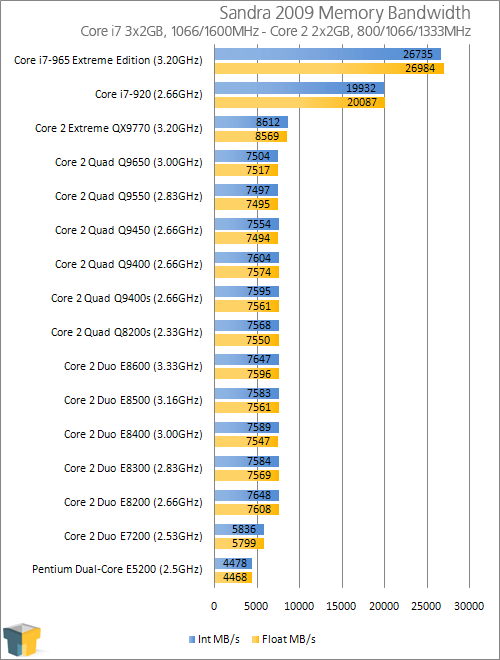The image size is (500, 660).
Task: Click the Techgage cube logo icon
Action: click(x=22, y=639)
